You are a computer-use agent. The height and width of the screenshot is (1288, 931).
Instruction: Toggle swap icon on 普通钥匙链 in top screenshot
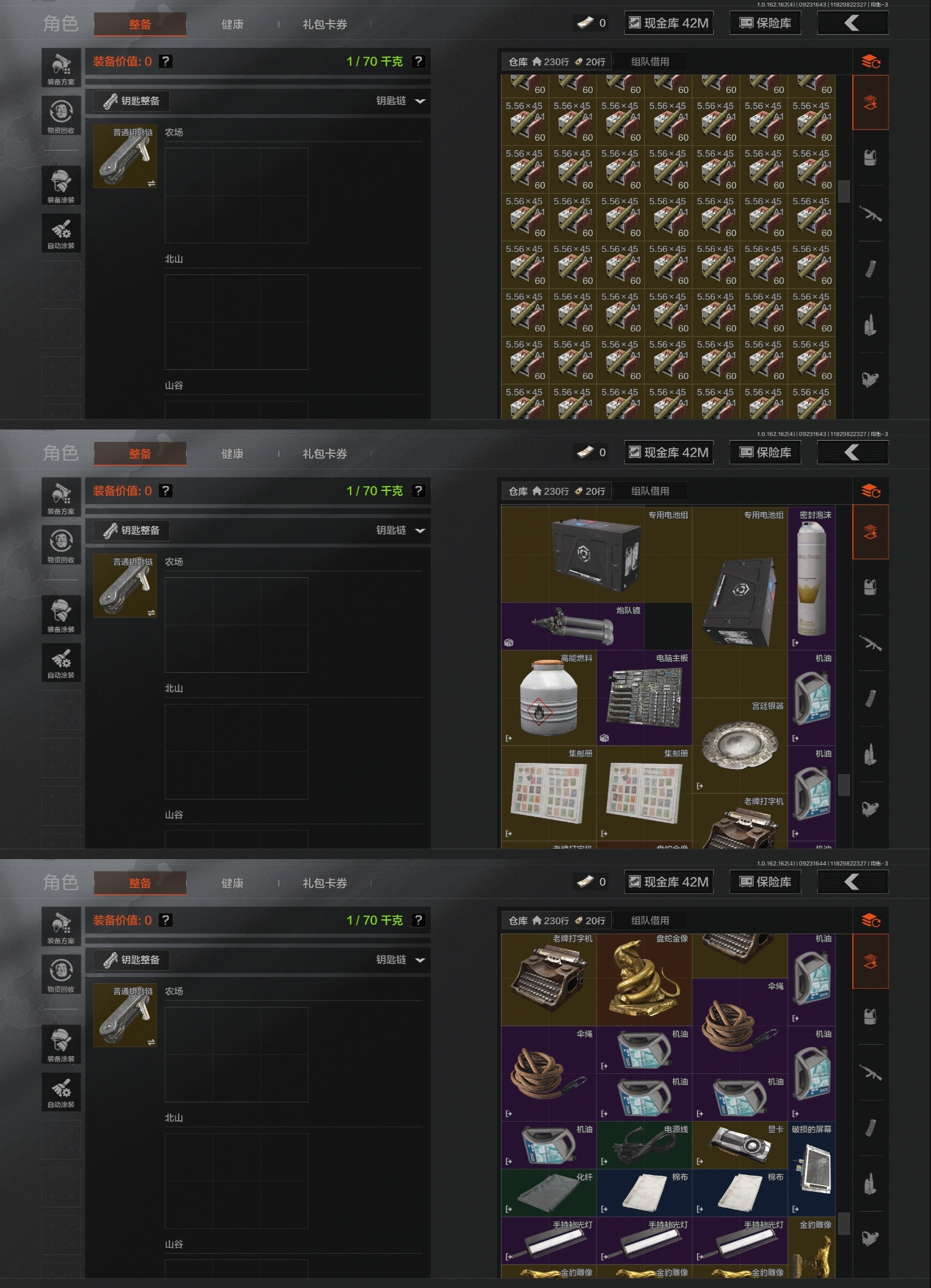[x=151, y=183]
